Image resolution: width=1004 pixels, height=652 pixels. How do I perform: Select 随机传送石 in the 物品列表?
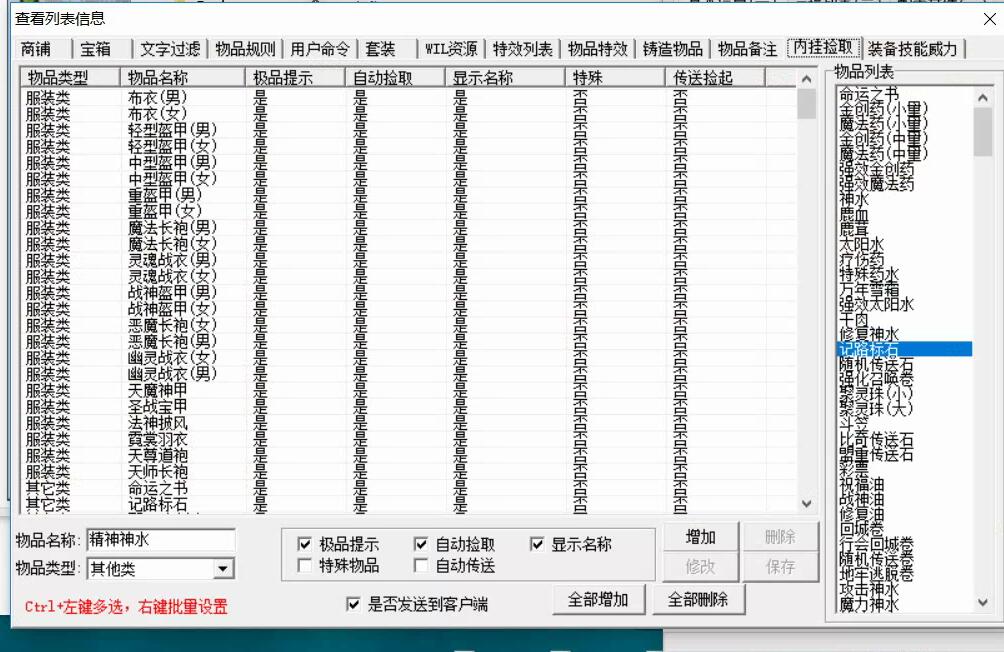pos(876,365)
